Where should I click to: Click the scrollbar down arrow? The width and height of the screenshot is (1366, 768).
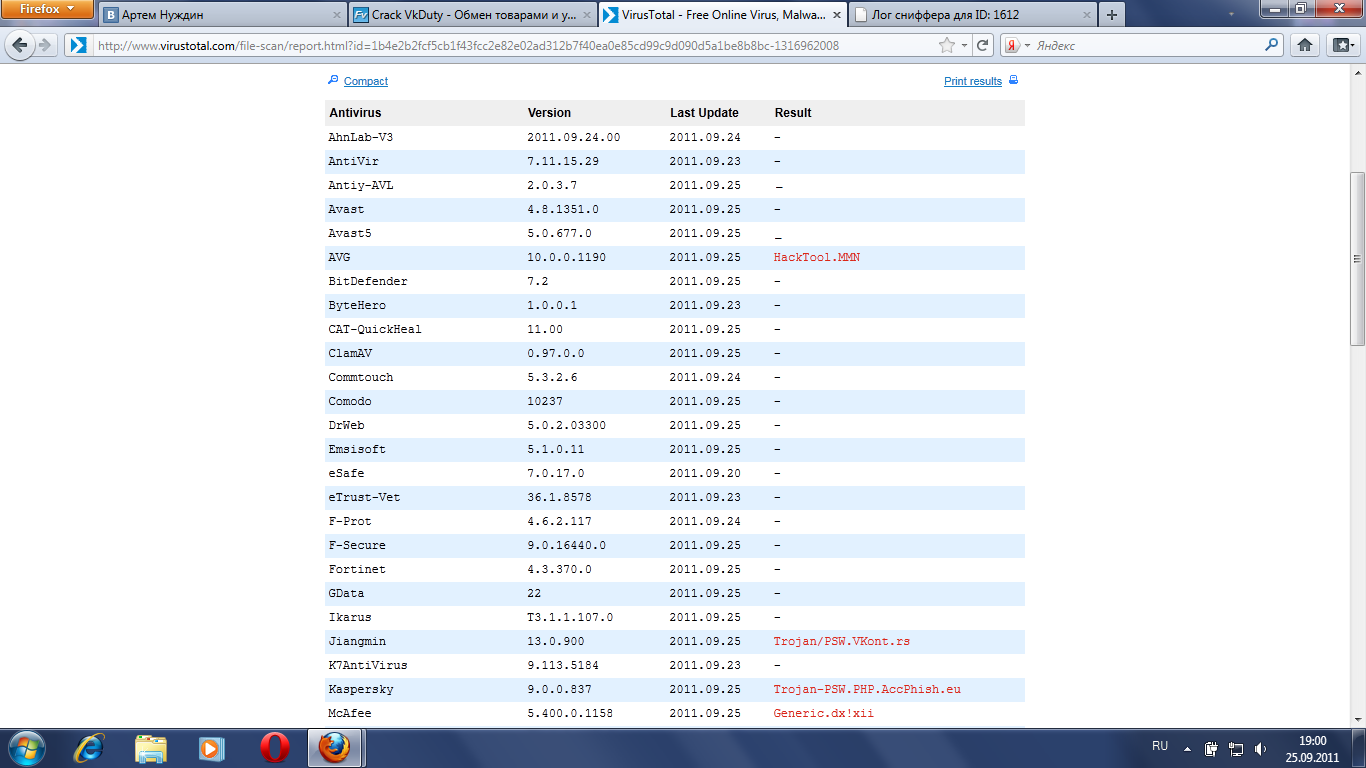(1357, 719)
